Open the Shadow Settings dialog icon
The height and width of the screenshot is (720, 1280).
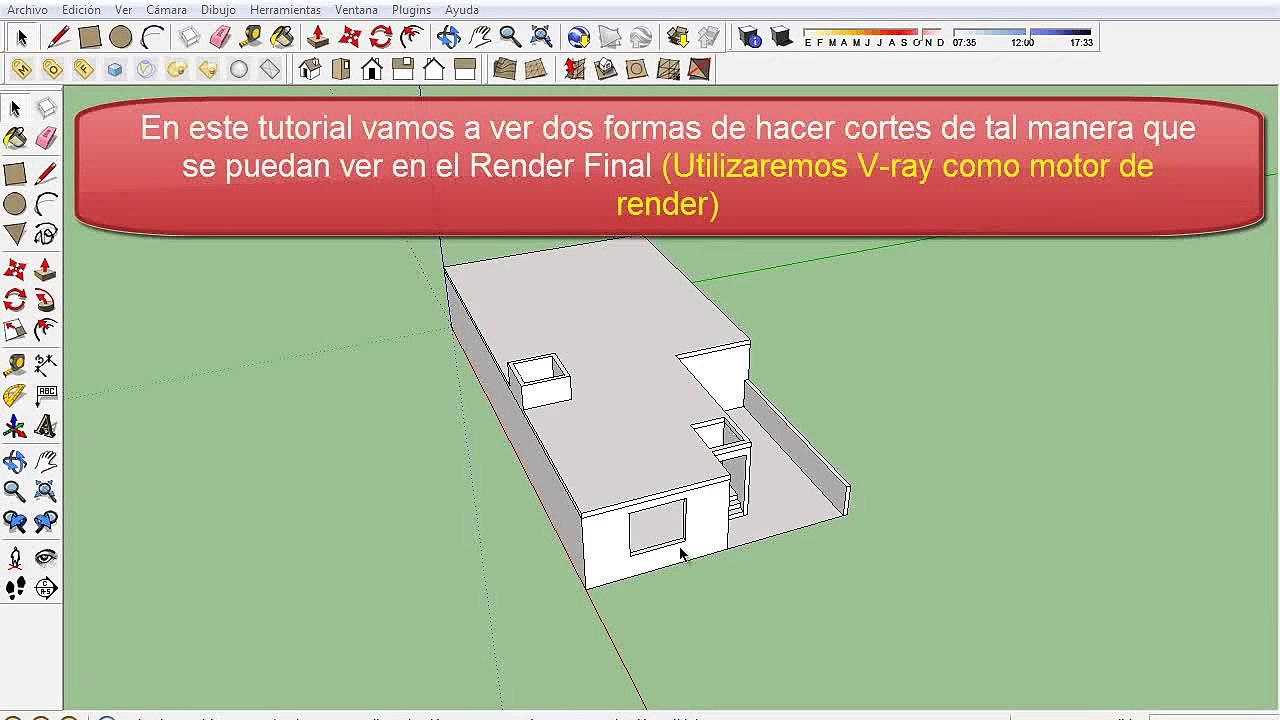[751, 38]
